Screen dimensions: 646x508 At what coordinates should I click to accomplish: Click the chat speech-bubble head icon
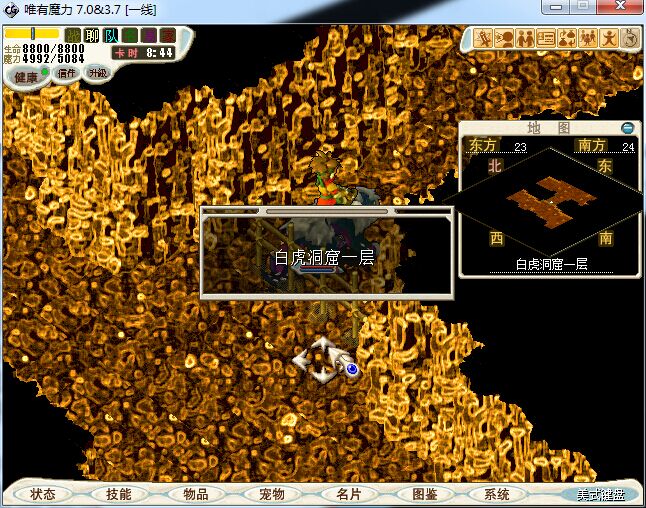click(x=504, y=39)
